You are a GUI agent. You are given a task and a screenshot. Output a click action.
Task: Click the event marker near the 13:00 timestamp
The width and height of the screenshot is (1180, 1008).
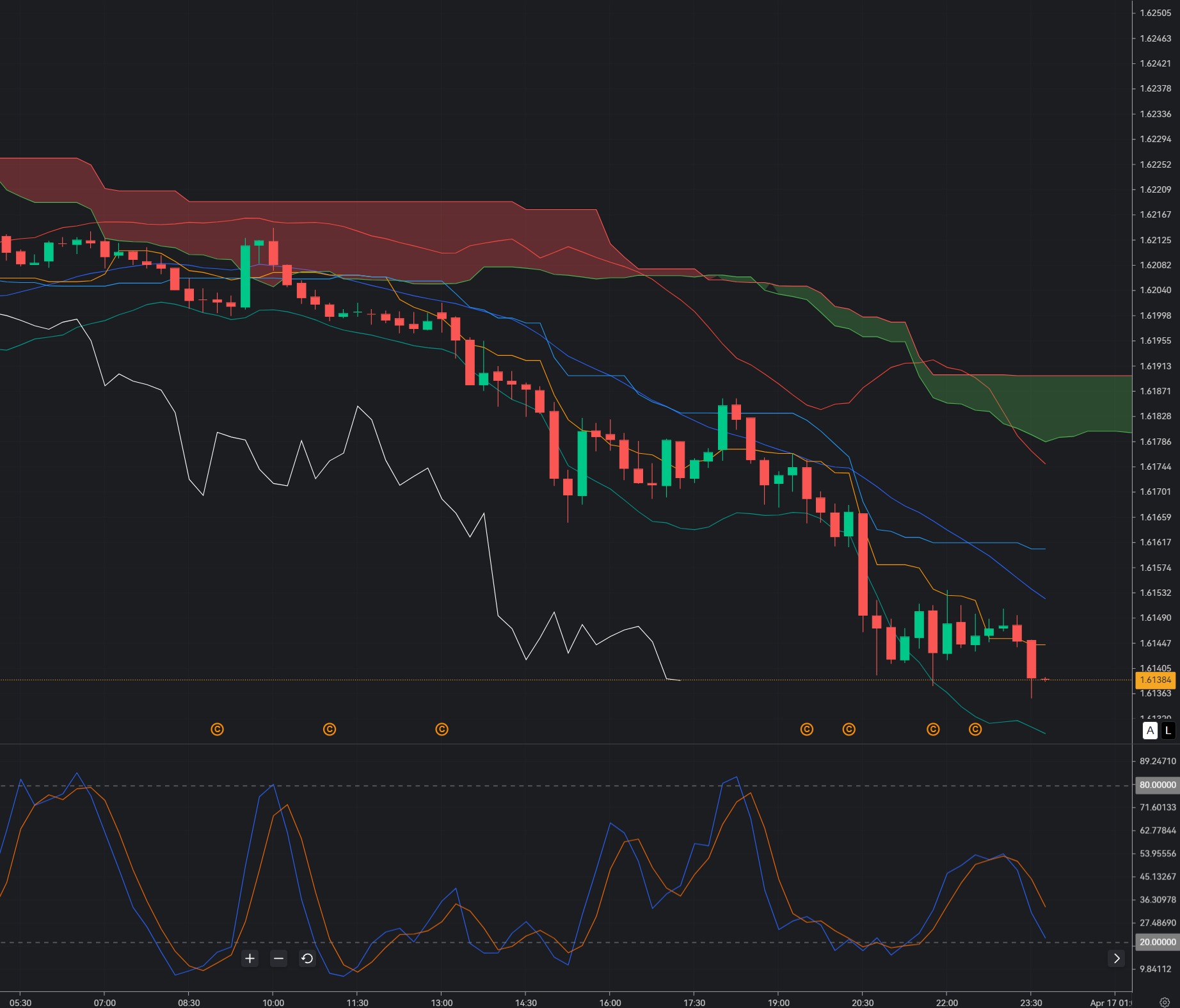(x=442, y=729)
